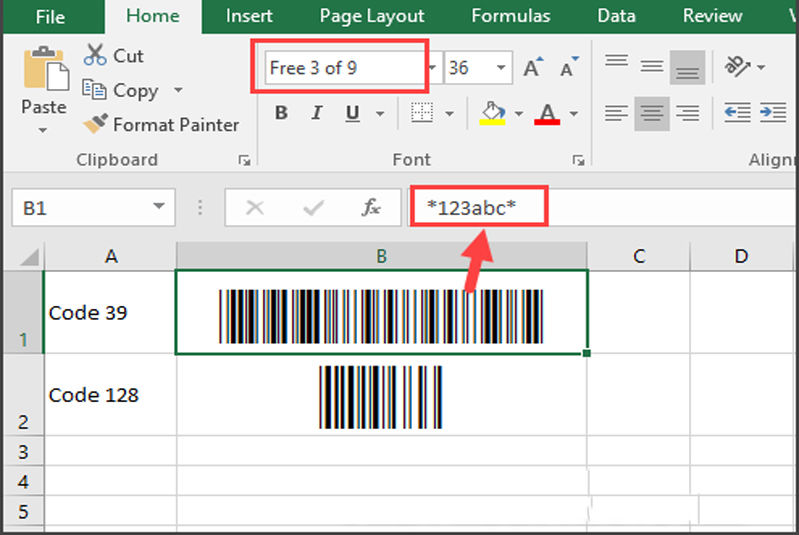Open the Data ribbon tab
Viewport: 799px width, 535px height.
pyautogui.click(x=616, y=16)
